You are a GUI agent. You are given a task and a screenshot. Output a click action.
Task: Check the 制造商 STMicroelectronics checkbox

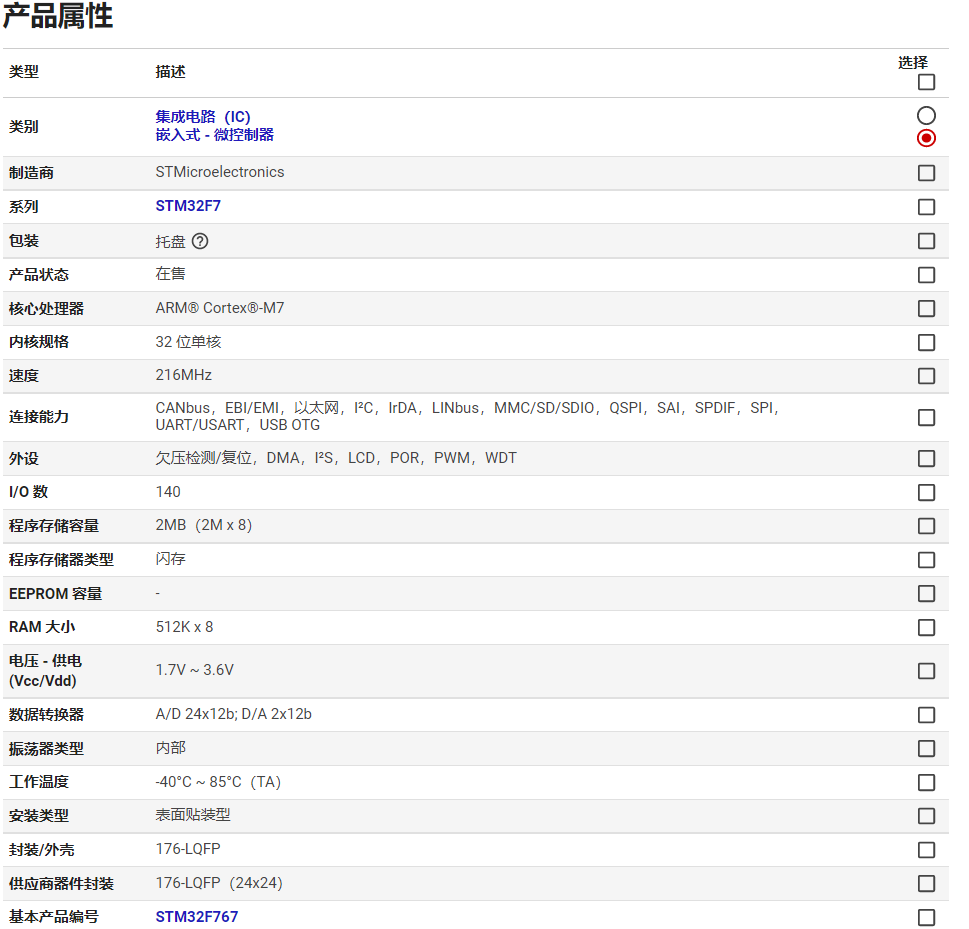pyautogui.click(x=926, y=173)
